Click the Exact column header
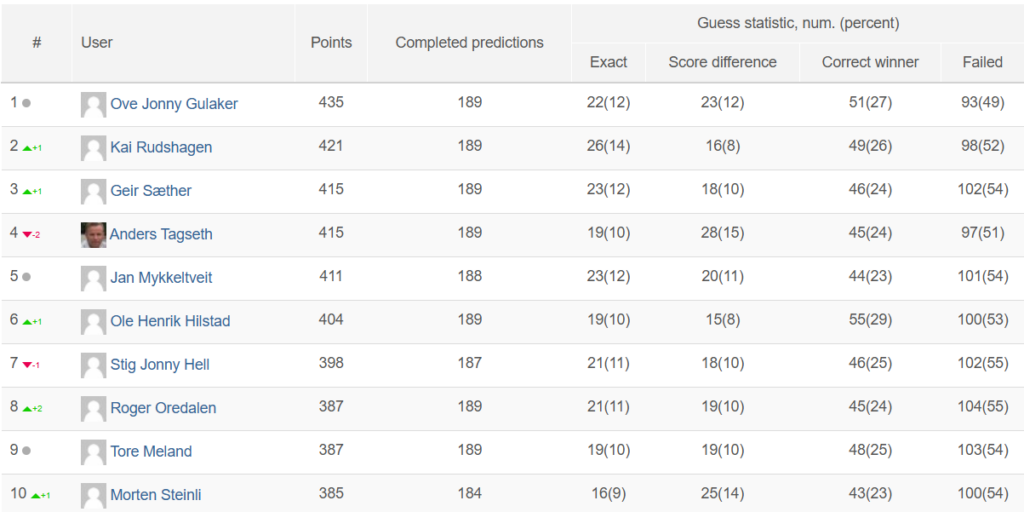The image size is (1024, 512). [x=609, y=62]
